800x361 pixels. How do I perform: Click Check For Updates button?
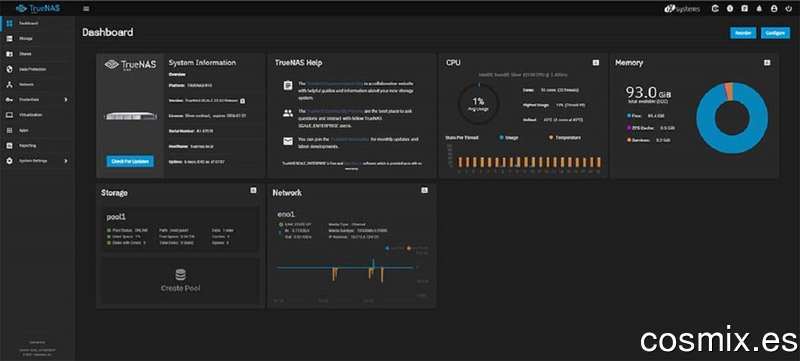(x=130, y=161)
